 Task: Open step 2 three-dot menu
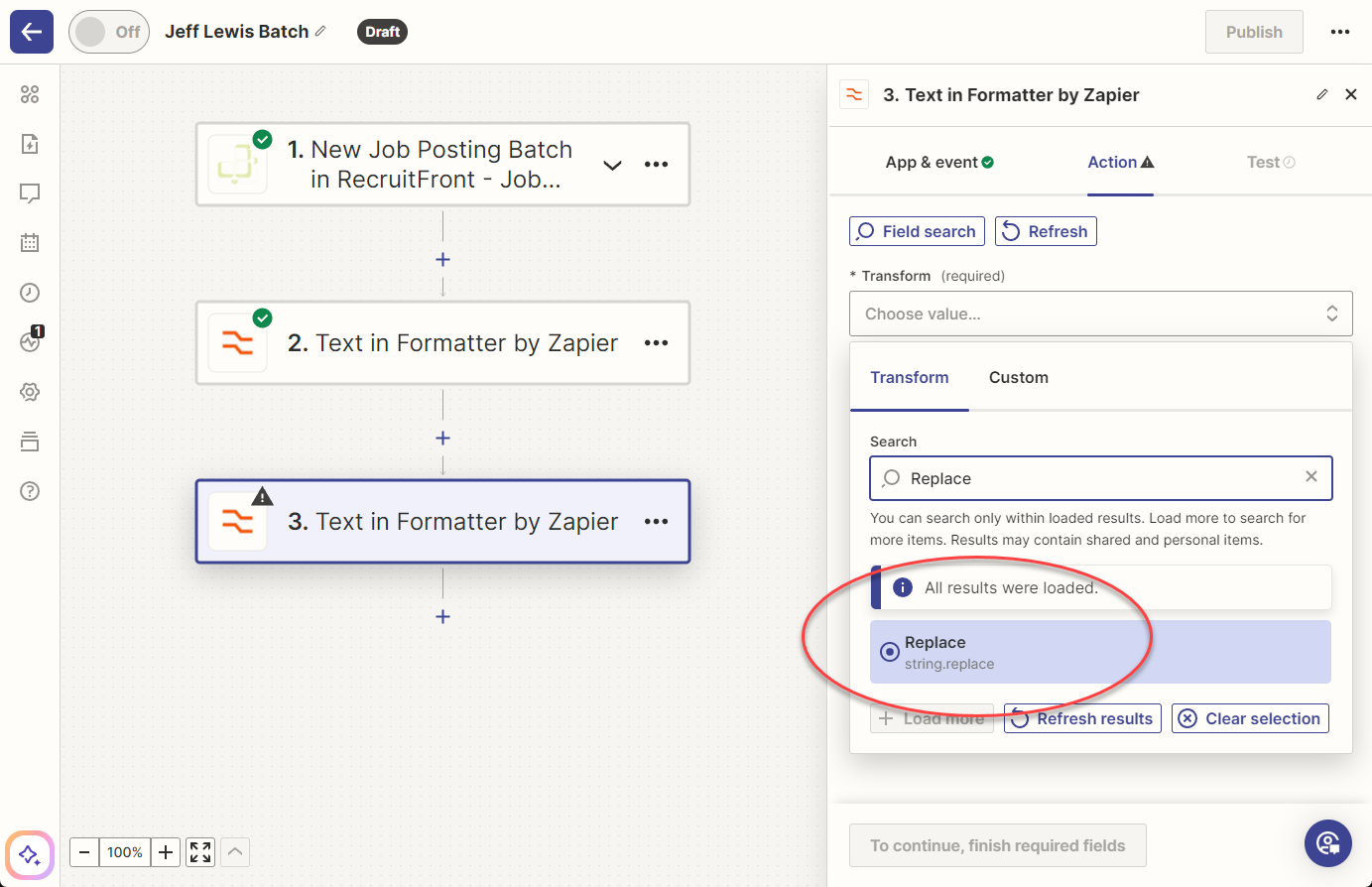tap(657, 343)
